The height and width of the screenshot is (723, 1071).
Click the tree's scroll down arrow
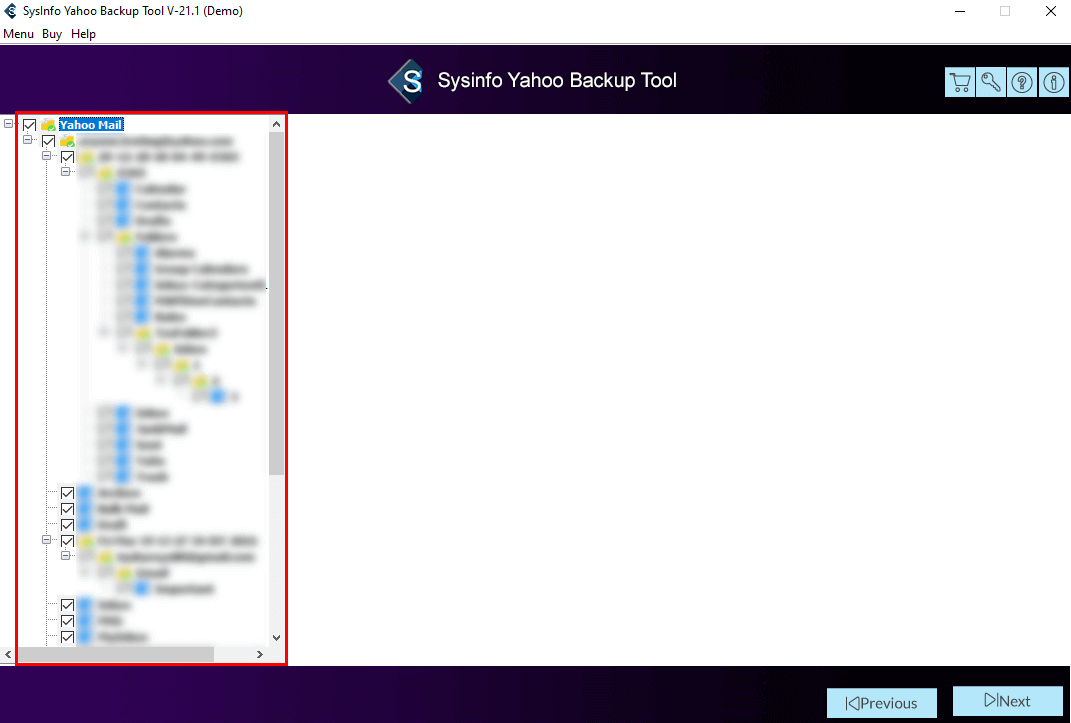pyautogui.click(x=276, y=638)
